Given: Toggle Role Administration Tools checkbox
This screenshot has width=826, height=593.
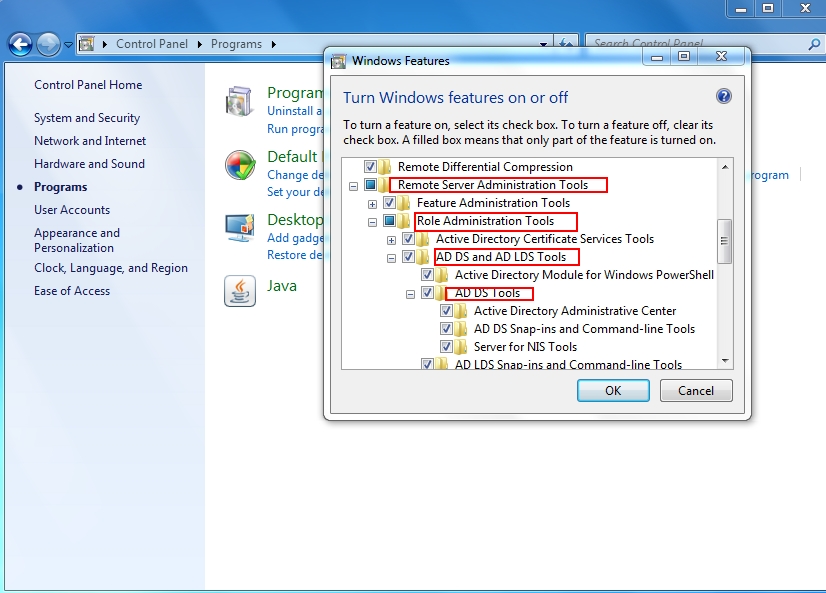Looking at the screenshot, I should click(389, 221).
